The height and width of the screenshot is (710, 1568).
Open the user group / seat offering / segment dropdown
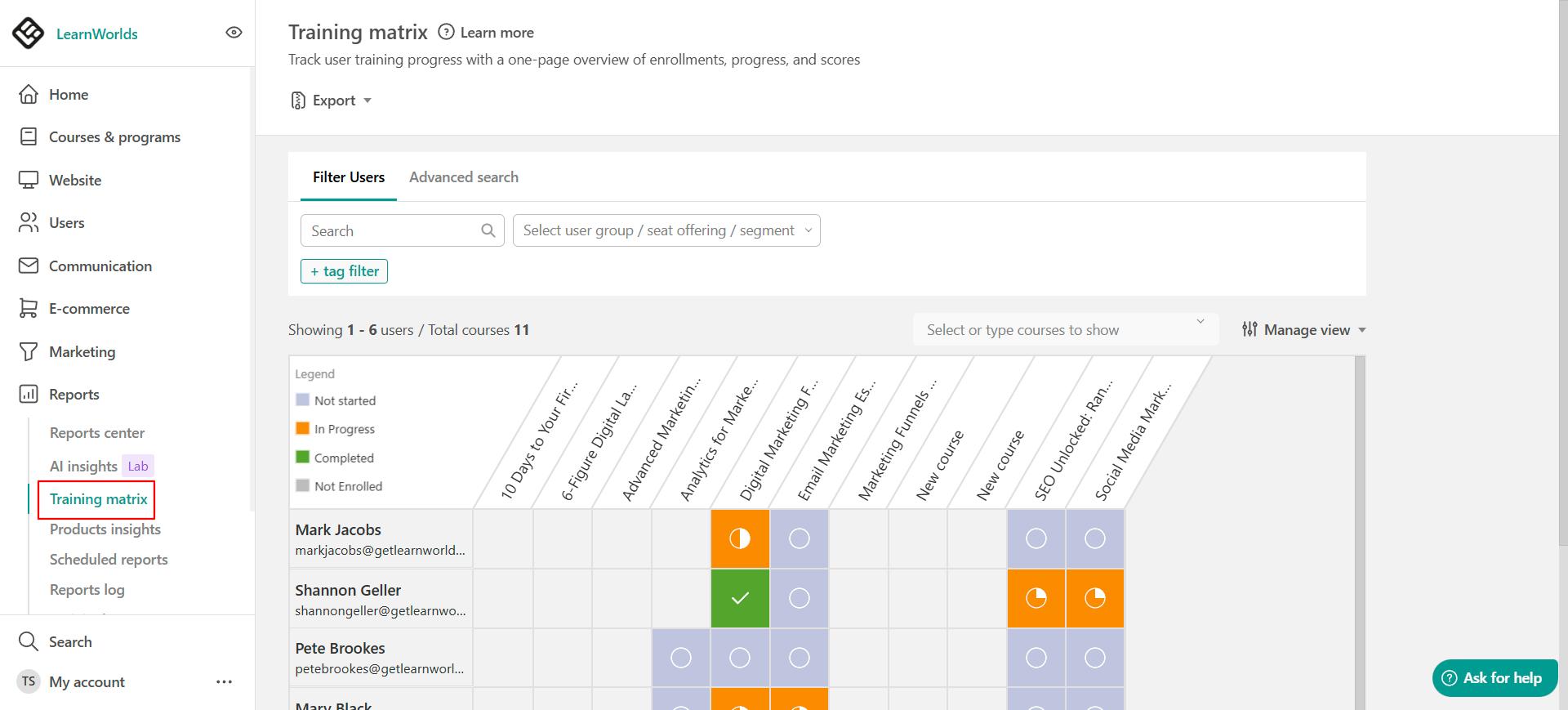coord(666,230)
